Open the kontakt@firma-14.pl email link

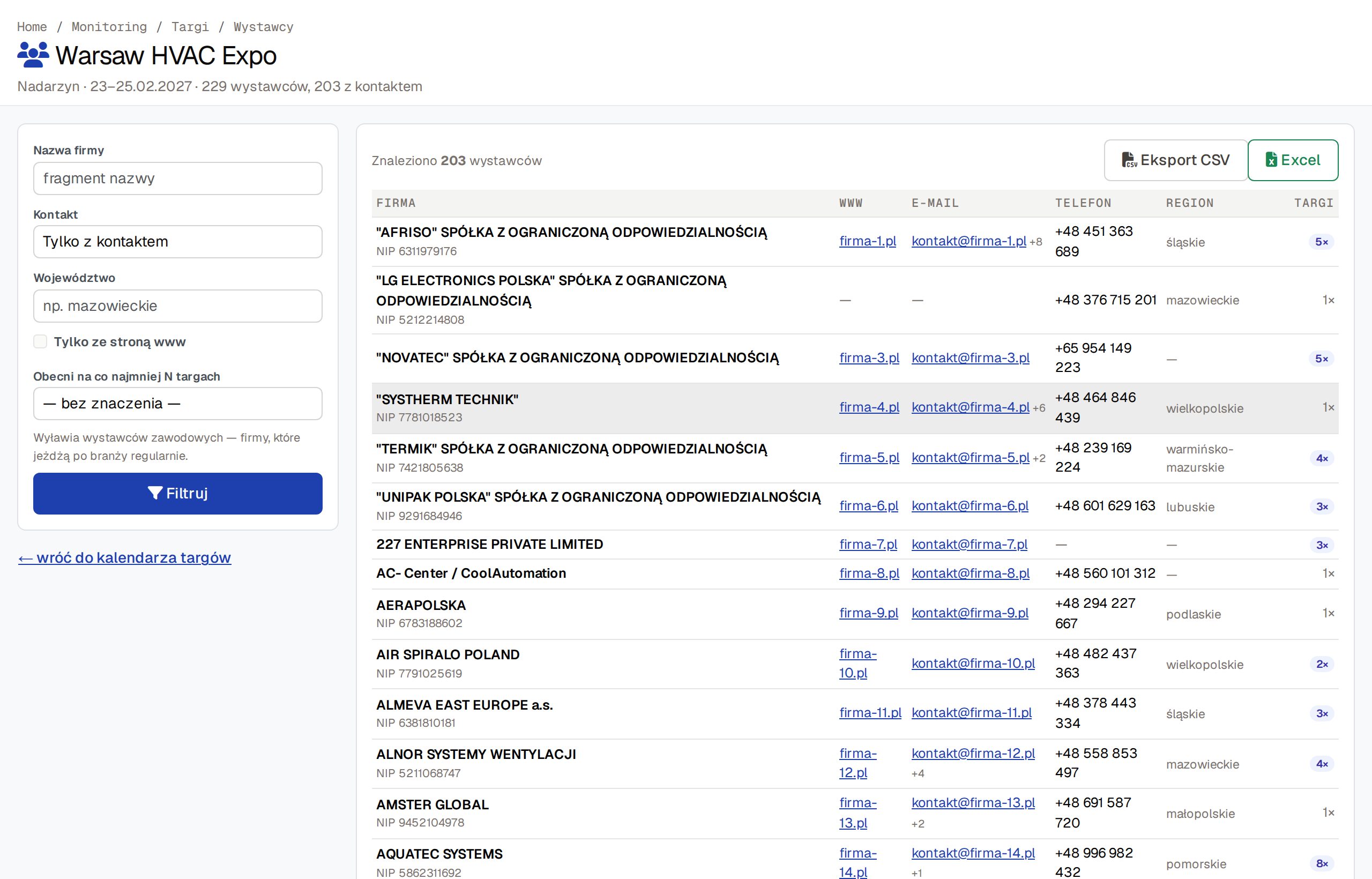(973, 853)
